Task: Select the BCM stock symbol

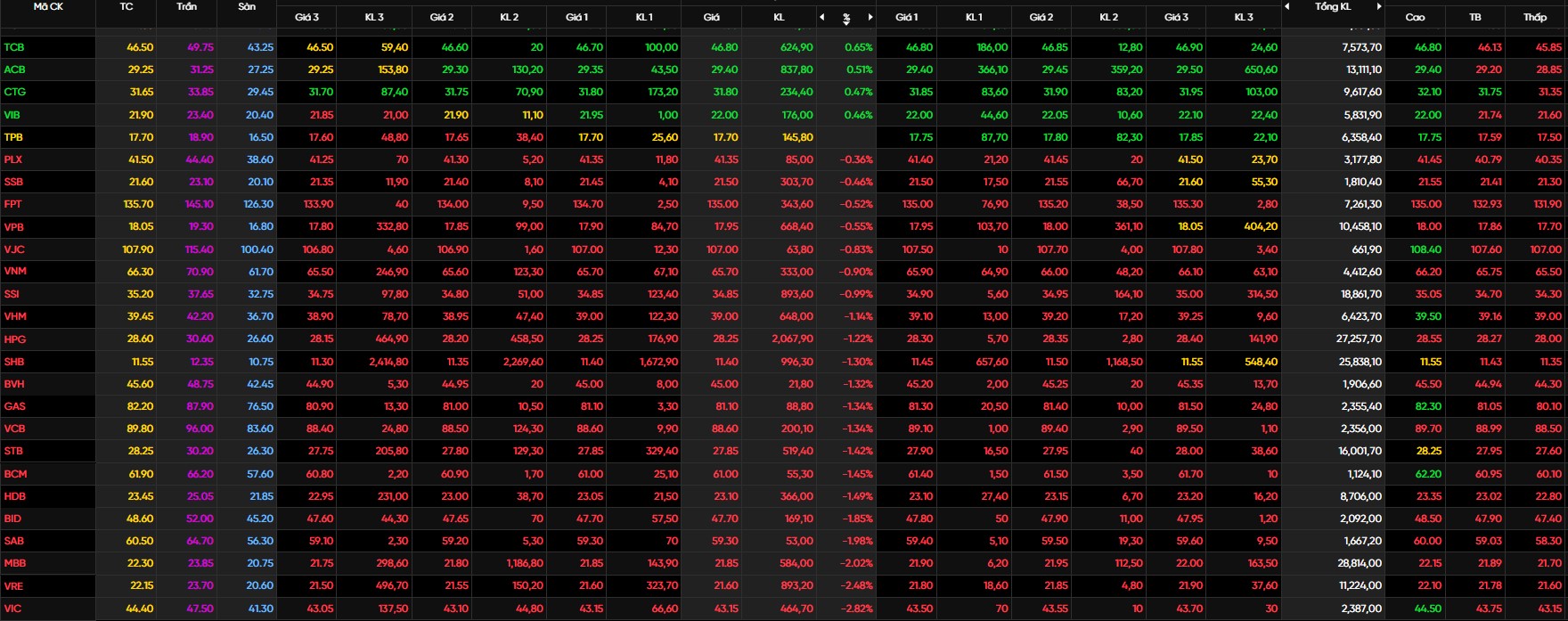Action: point(15,474)
